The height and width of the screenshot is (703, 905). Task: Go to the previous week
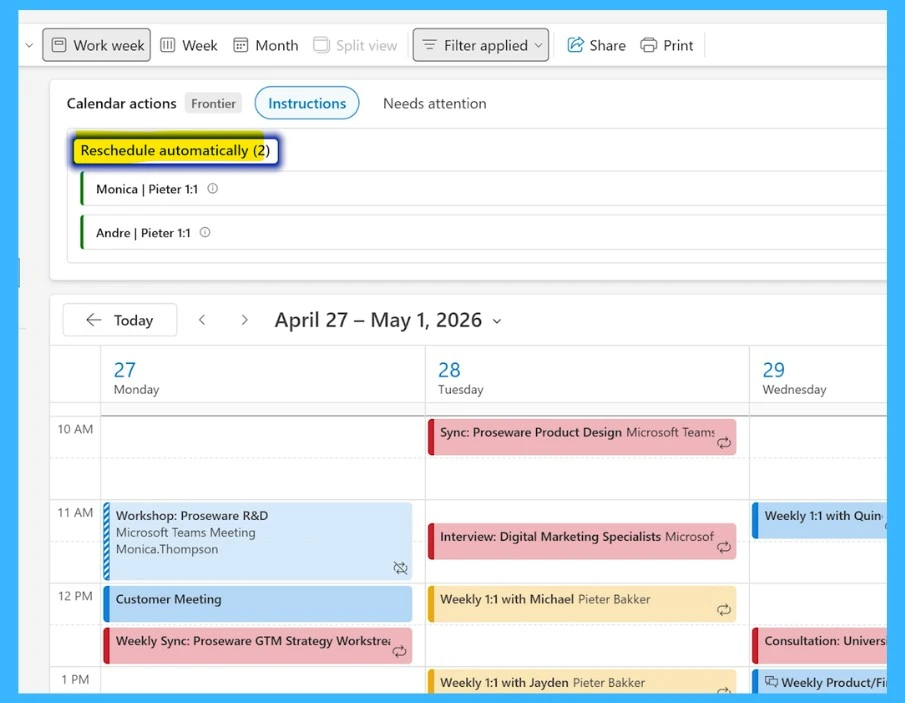tap(203, 320)
